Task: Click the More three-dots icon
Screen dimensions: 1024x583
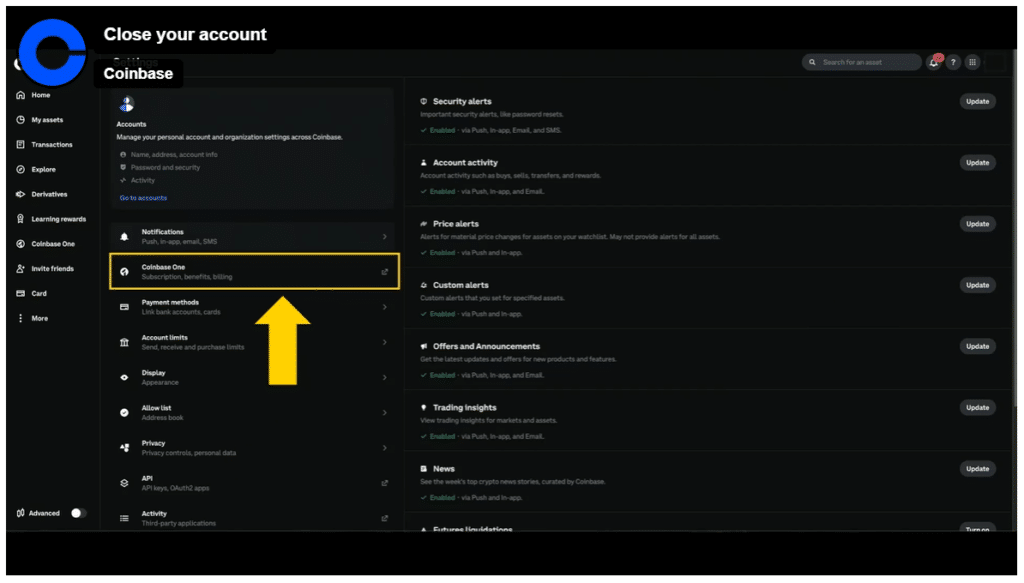Action: (20, 319)
